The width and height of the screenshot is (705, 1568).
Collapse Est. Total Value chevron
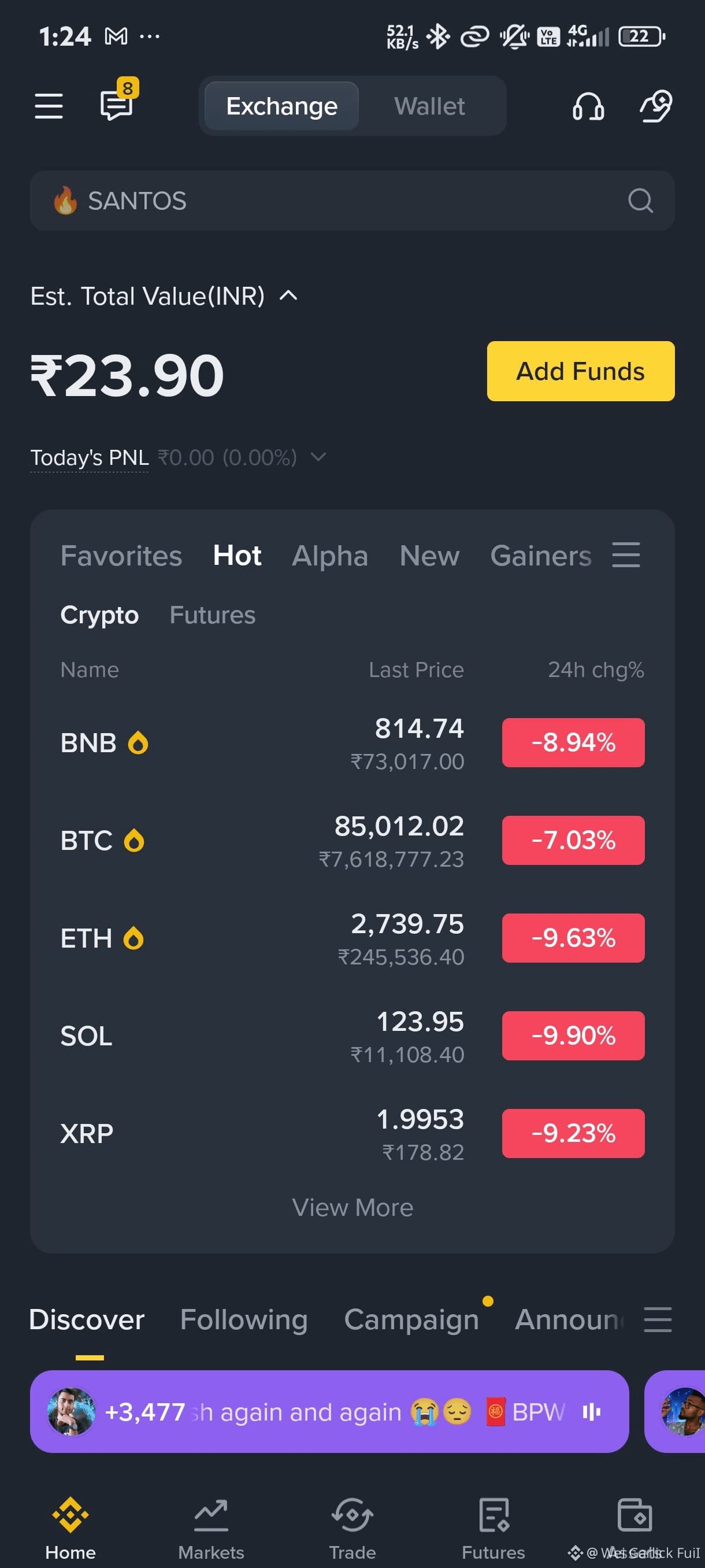click(288, 296)
